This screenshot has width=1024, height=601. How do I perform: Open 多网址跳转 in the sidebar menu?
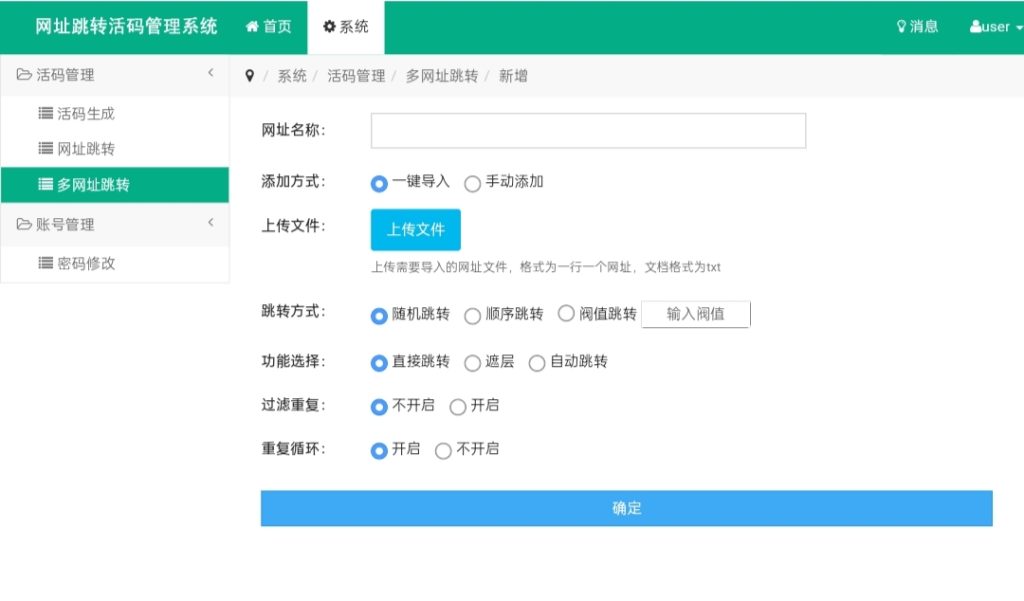click(x=93, y=185)
